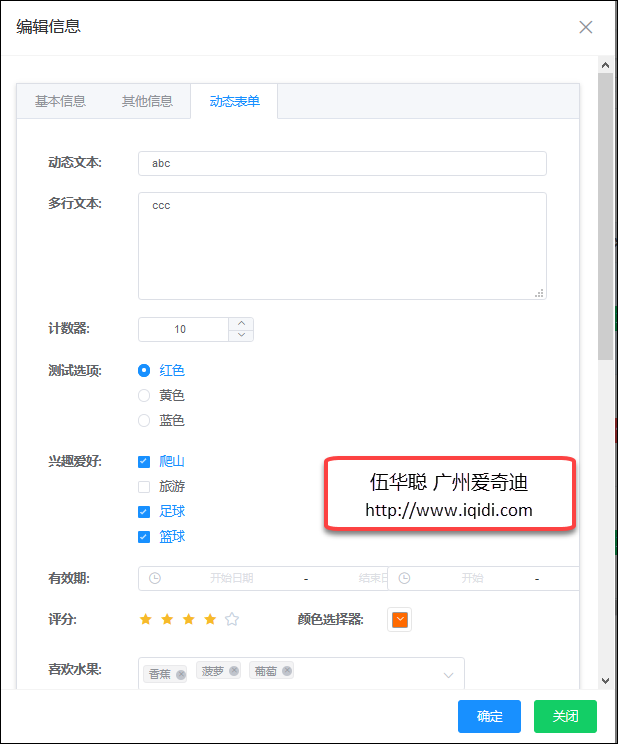Screen dimensions: 618x744
Task: Set 评分 to three stars
Action: pyautogui.click(x=188, y=619)
